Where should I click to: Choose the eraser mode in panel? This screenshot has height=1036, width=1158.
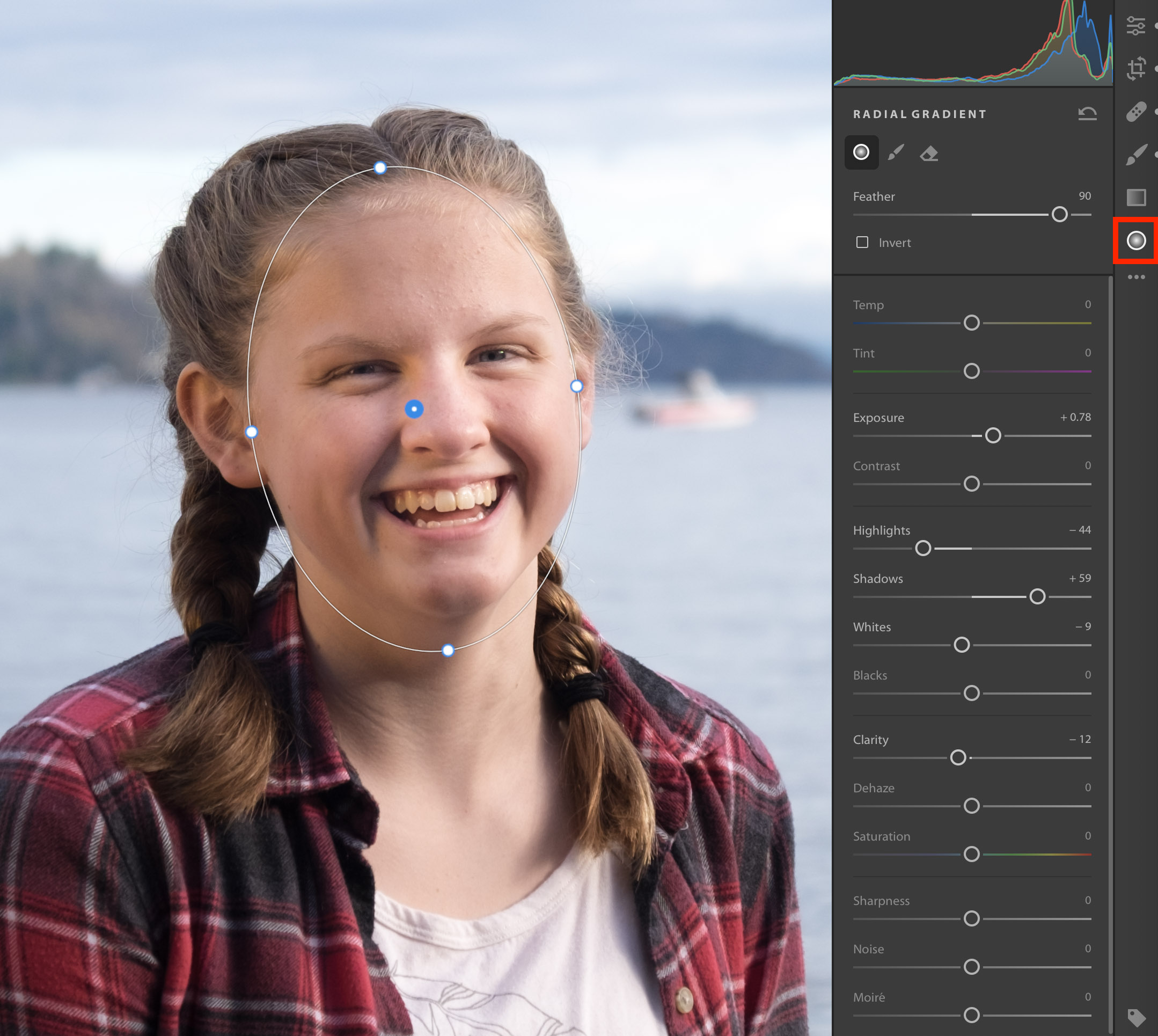coord(929,153)
